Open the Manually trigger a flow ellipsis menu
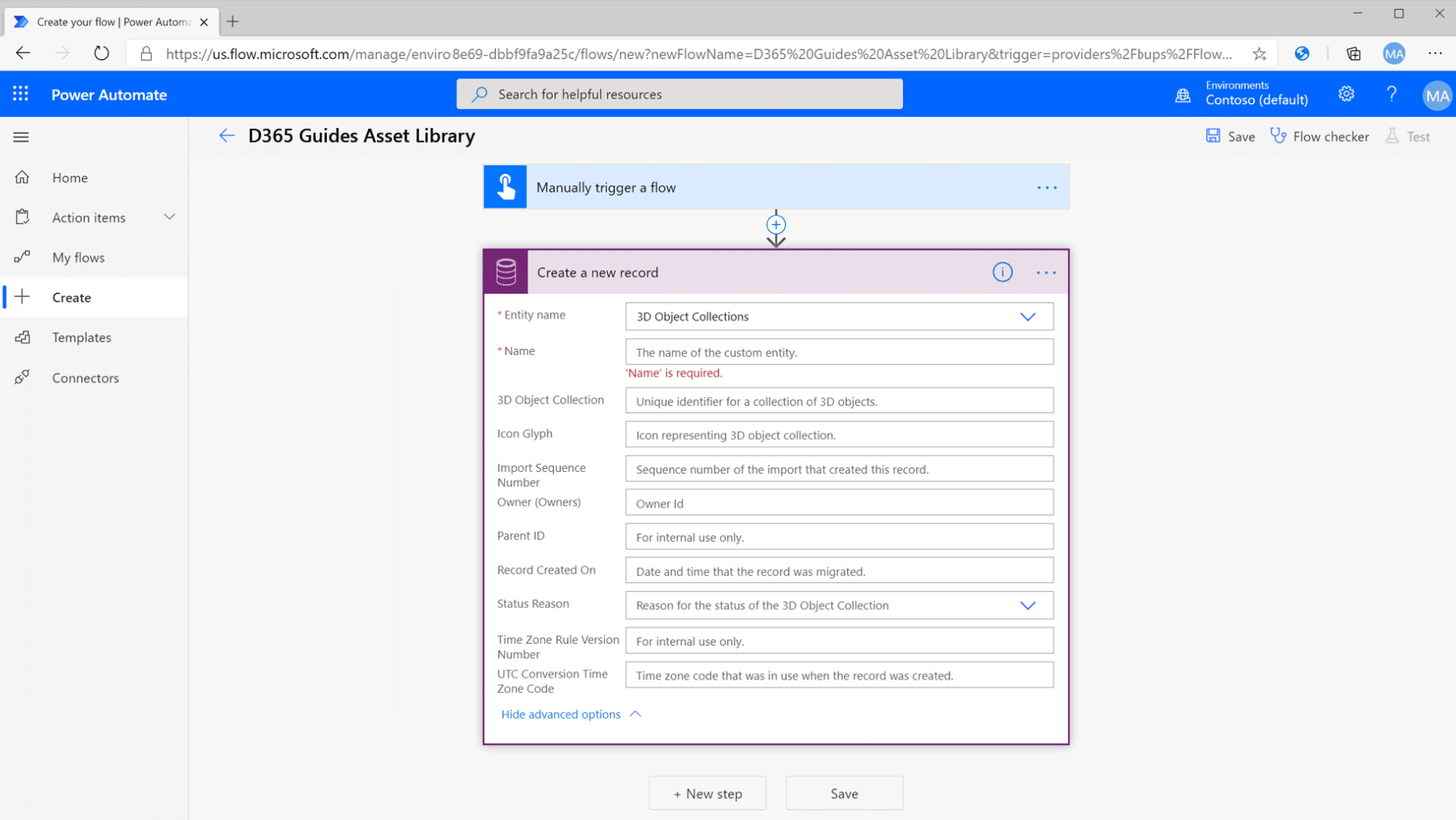The image size is (1456, 820). tap(1047, 187)
